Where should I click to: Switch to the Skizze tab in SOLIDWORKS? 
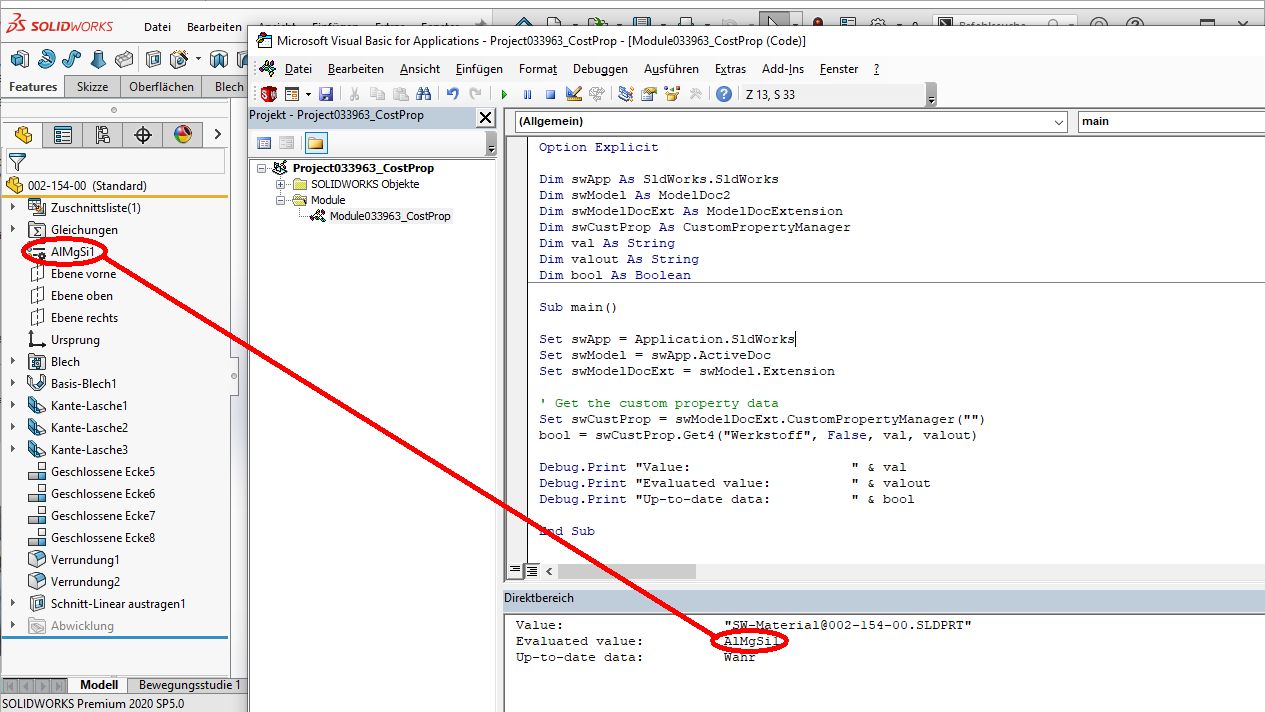[92, 87]
